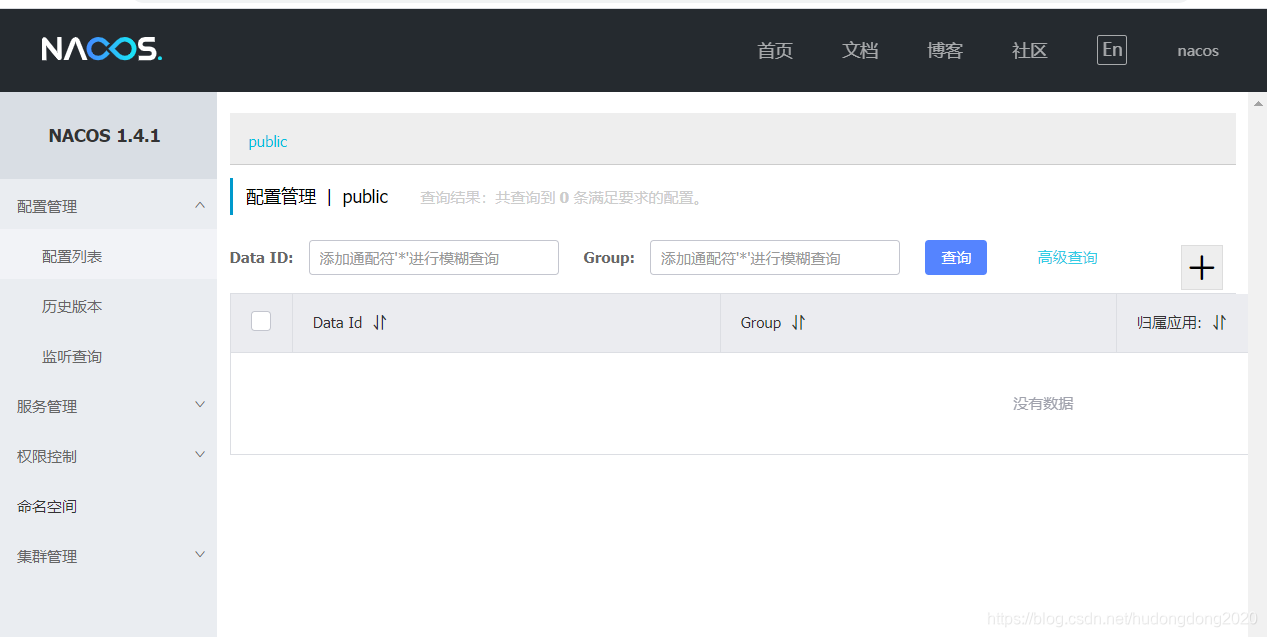1267x637 pixels.
Task: Tick the select-all checkbox in table header
Action: (x=261, y=321)
